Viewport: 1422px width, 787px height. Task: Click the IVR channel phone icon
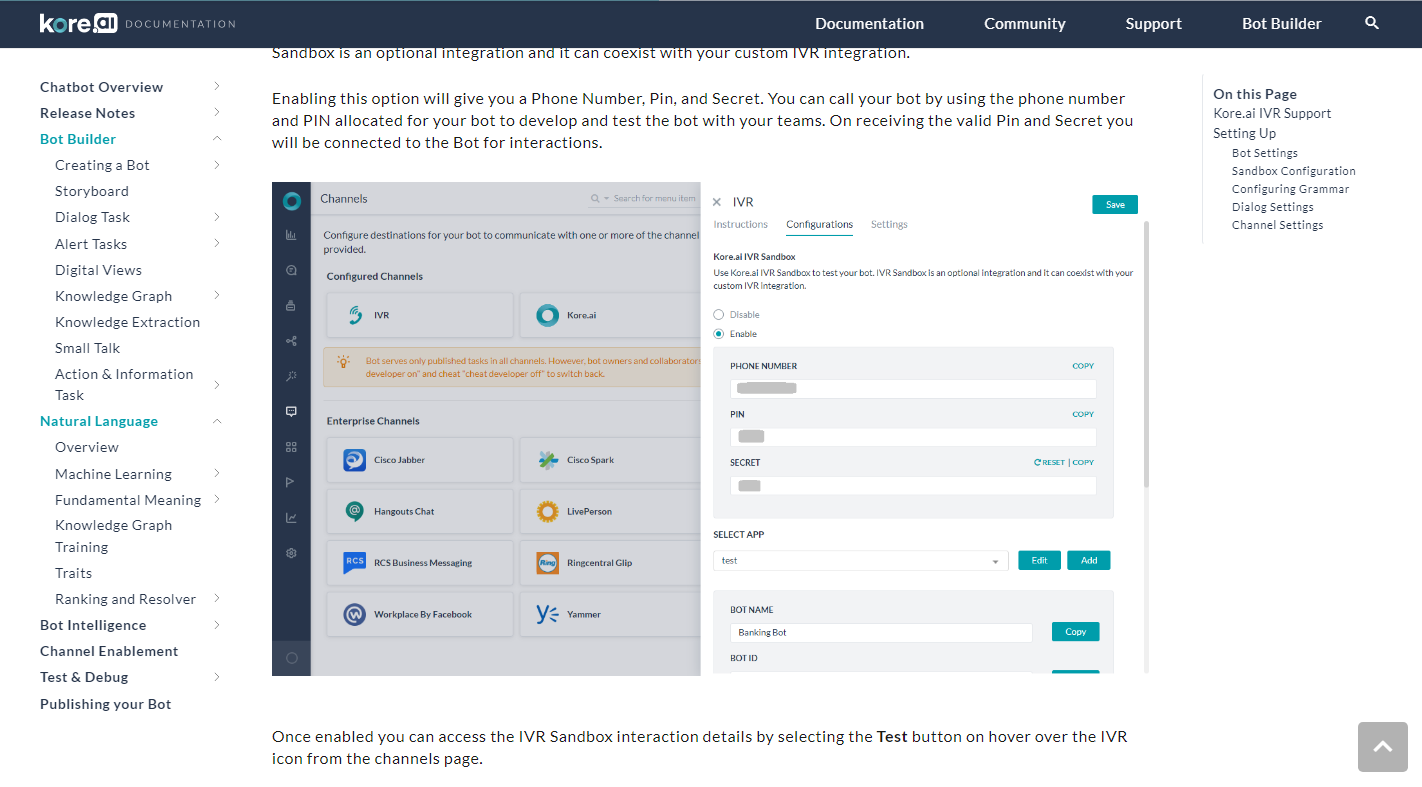pos(354,315)
